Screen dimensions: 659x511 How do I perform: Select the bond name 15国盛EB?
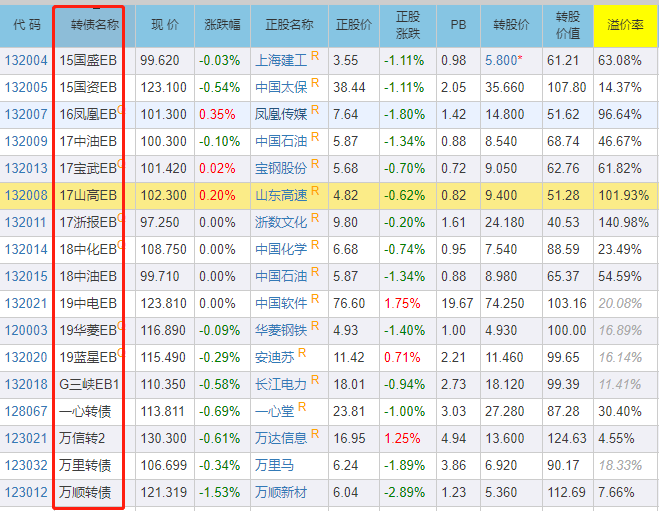(88, 61)
